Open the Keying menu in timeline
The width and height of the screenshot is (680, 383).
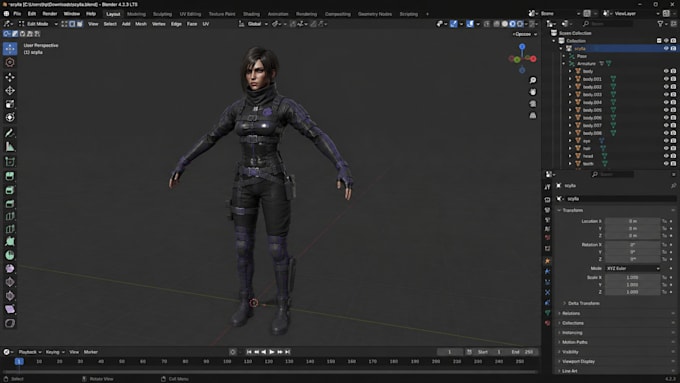55,352
